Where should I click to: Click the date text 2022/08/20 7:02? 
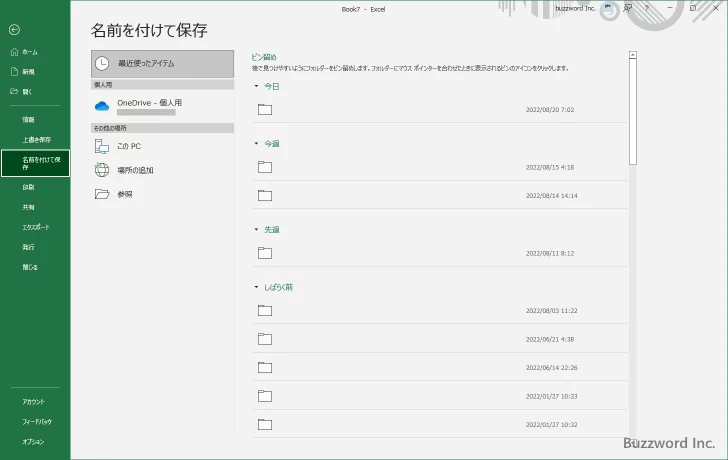pos(550,110)
